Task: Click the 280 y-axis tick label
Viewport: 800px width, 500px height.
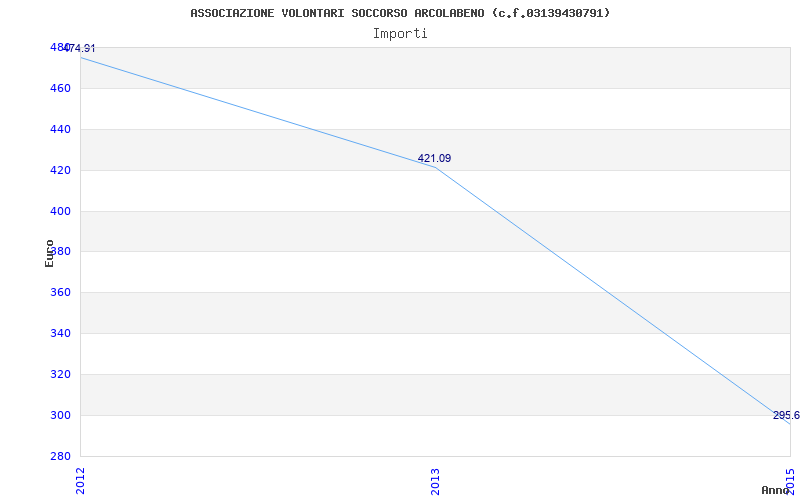Action: tap(59, 456)
